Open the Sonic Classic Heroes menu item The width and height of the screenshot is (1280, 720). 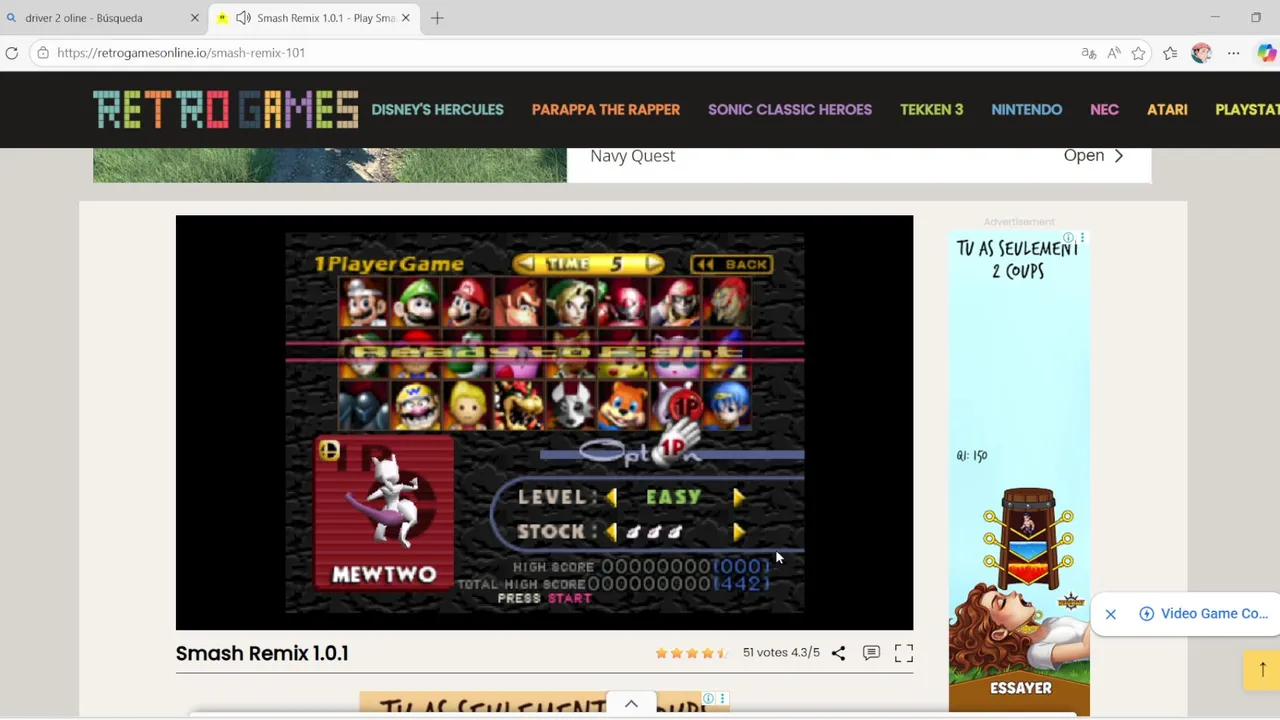coord(790,110)
